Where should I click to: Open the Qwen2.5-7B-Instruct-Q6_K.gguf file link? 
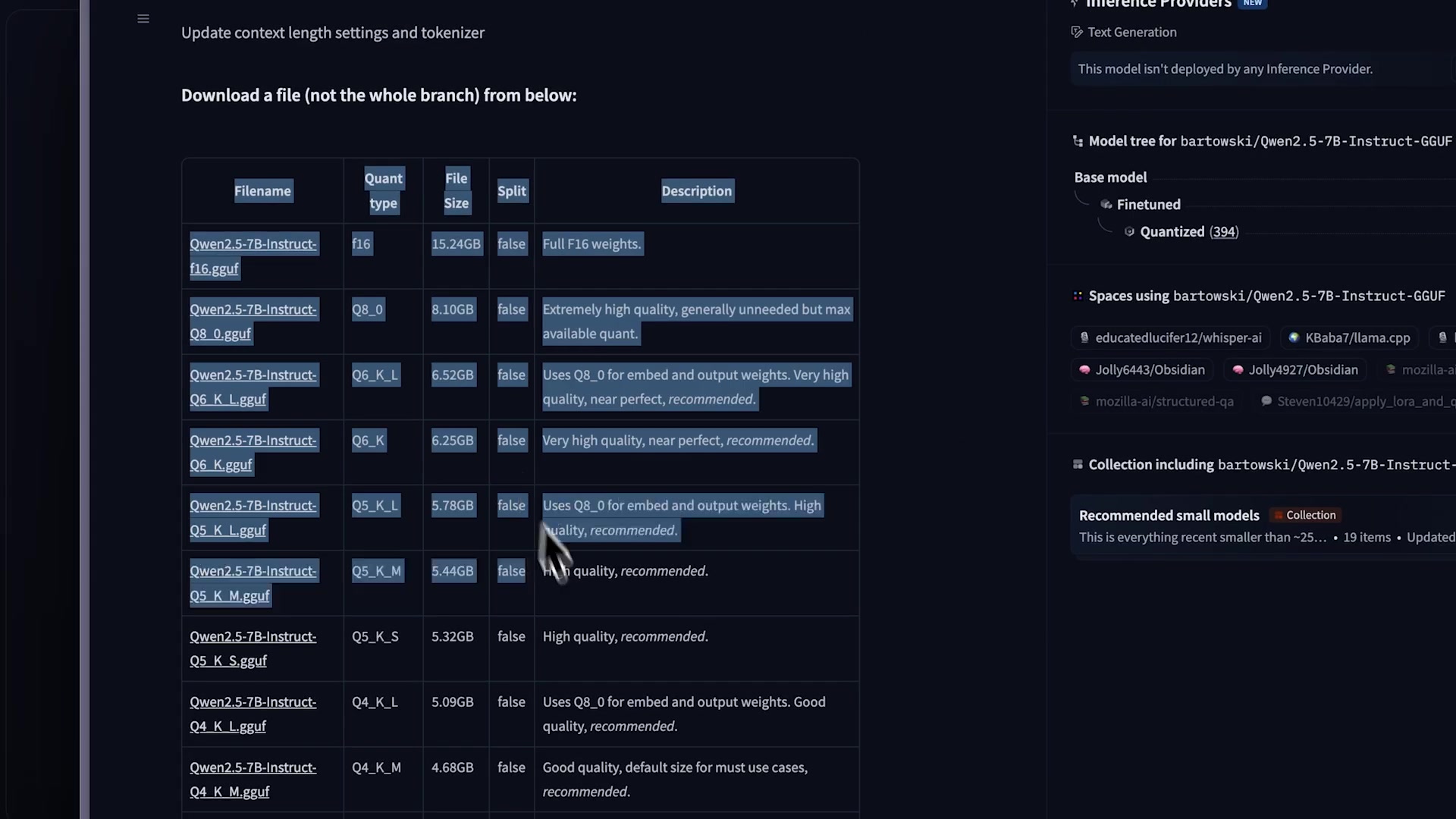[x=253, y=453]
